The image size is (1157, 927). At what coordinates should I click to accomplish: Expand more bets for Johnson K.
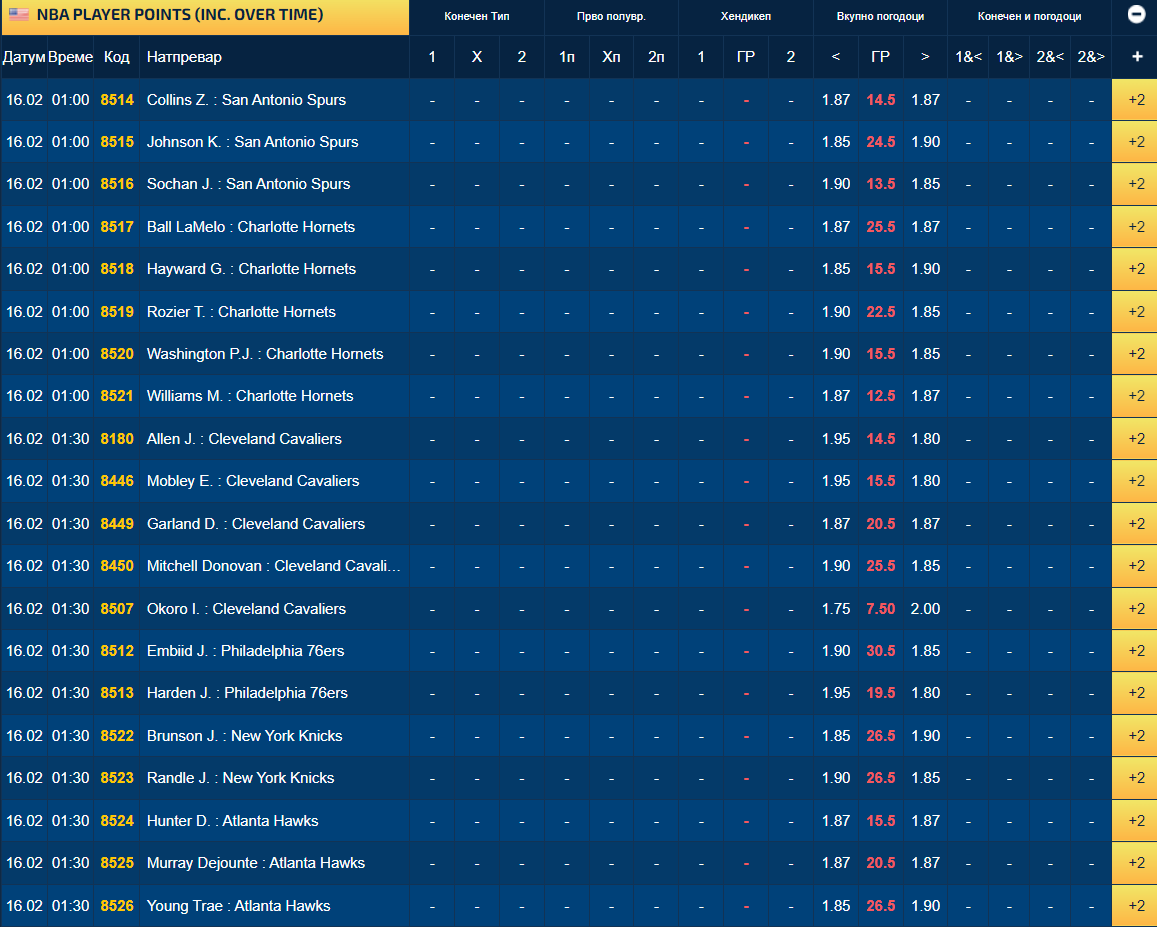(x=1136, y=142)
